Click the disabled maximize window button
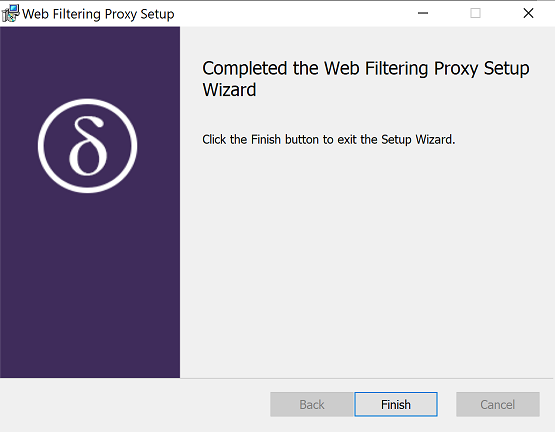This screenshot has width=555, height=432. (x=475, y=13)
